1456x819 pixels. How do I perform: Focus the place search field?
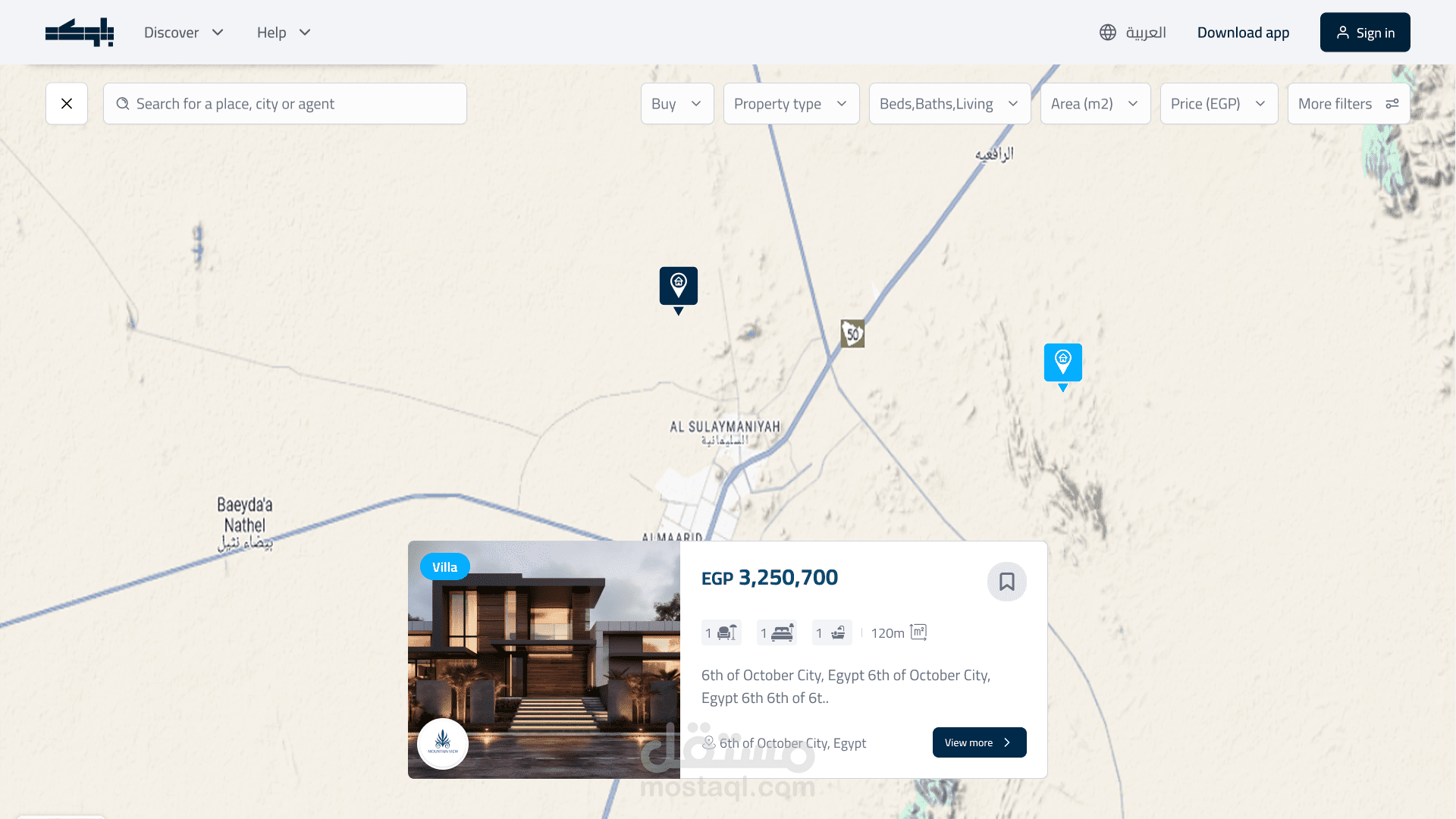(285, 104)
